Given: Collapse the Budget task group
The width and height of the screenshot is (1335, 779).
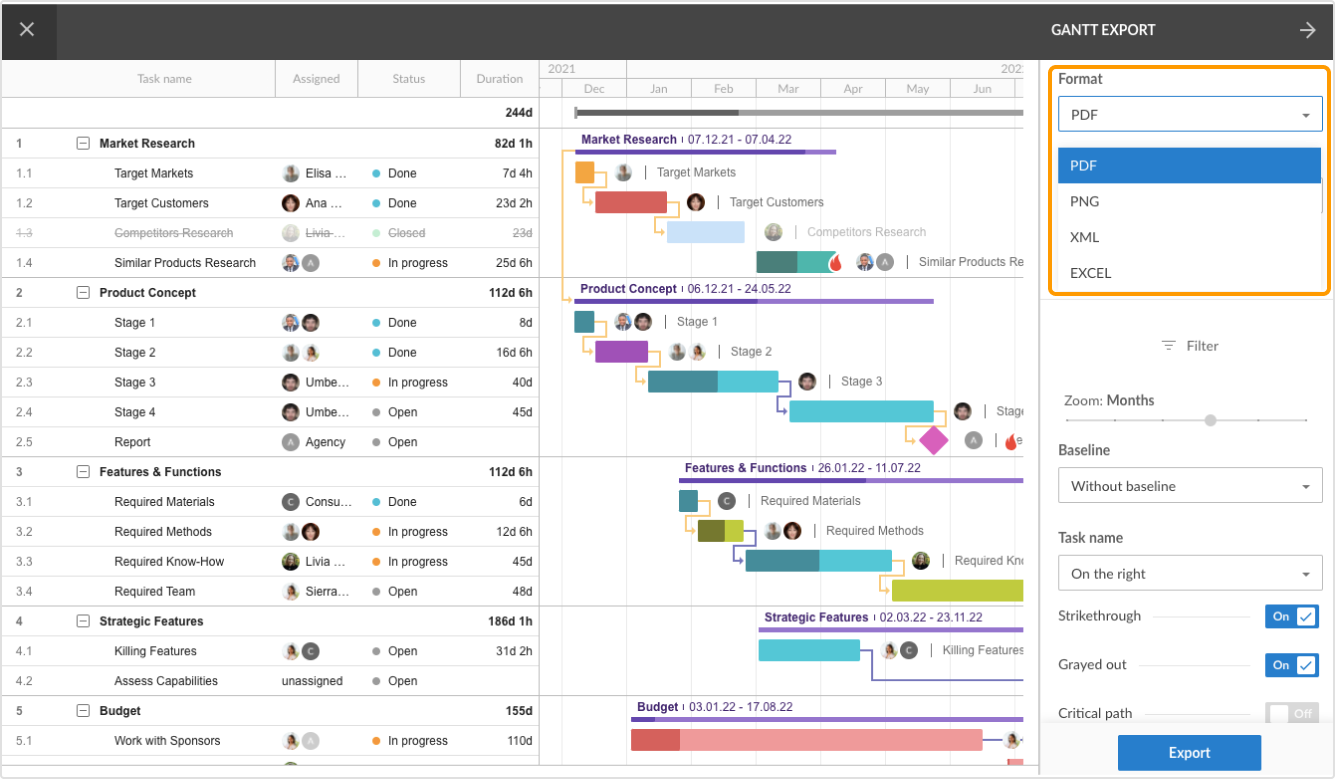Looking at the screenshot, I should (83, 711).
